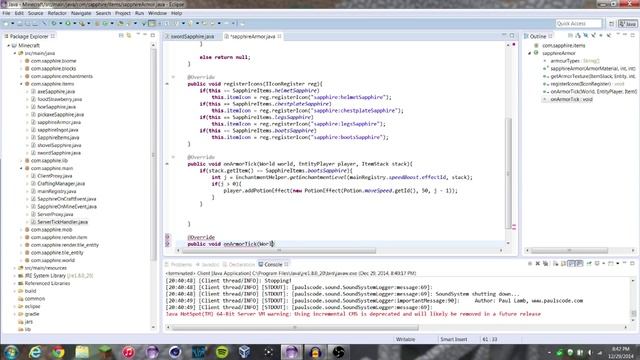Click the Open Perspective icon
The width and height of the screenshot is (640, 360).
click(611, 24)
